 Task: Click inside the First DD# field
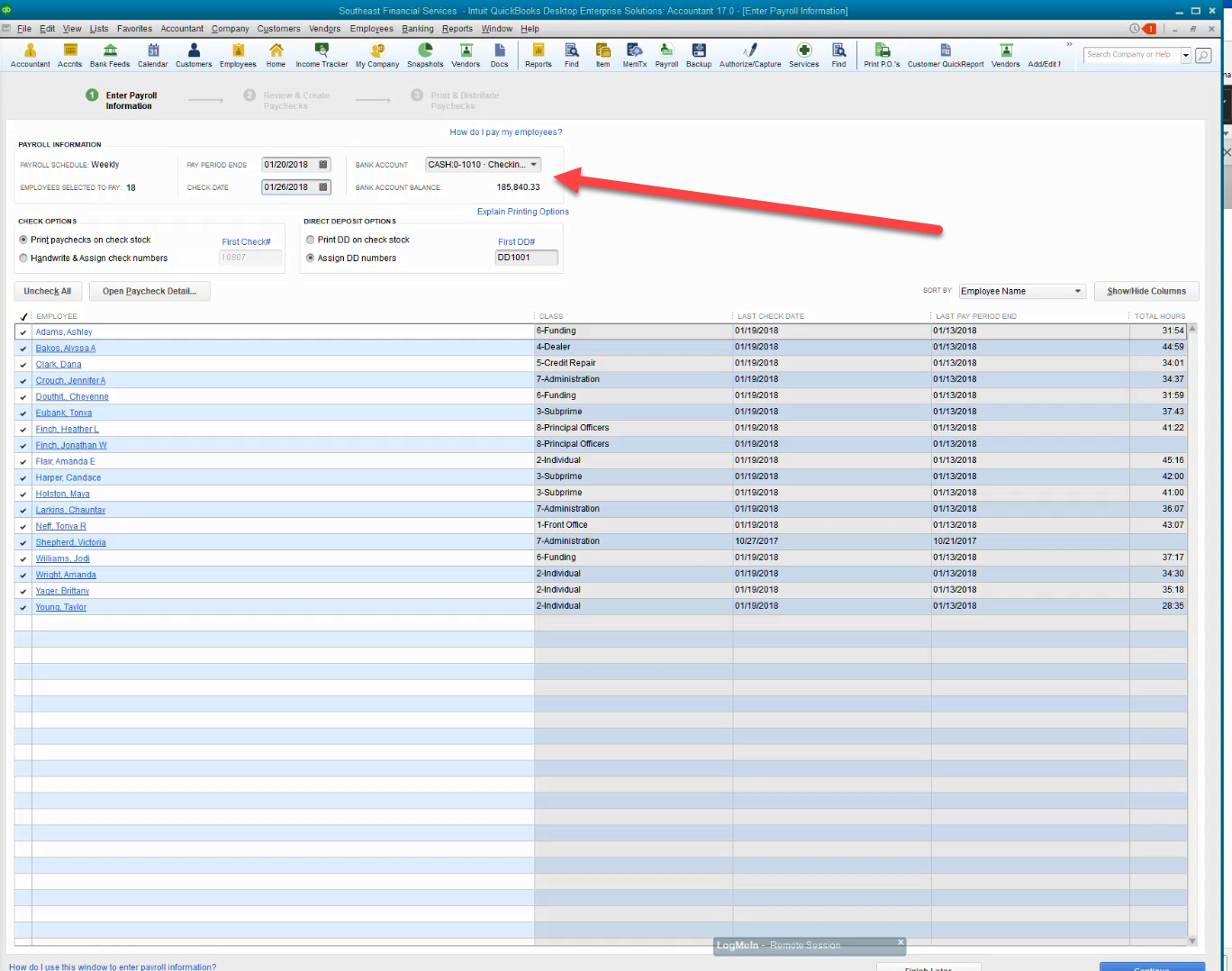[x=526, y=257]
